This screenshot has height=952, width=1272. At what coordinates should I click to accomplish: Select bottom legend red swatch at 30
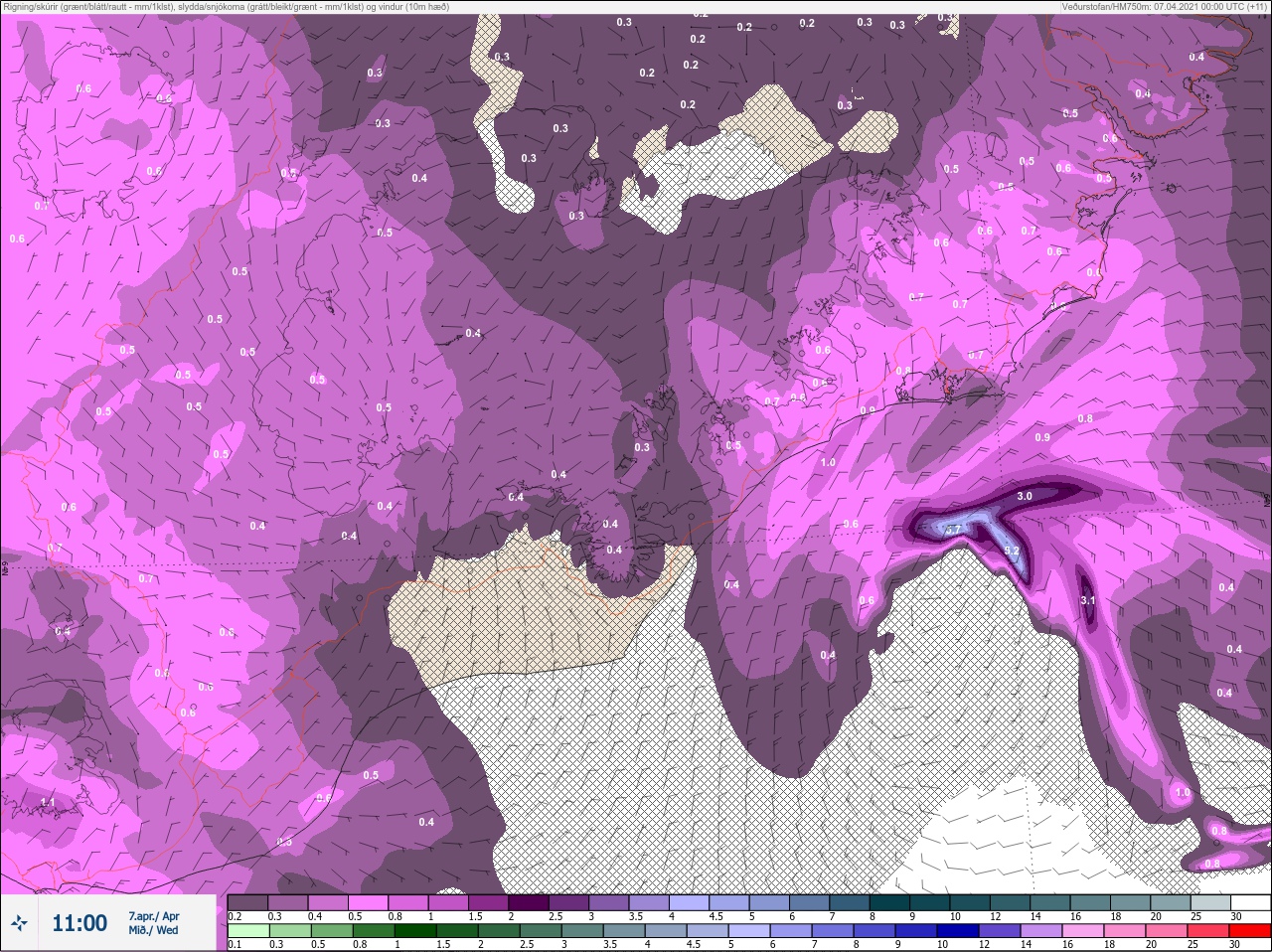pos(1249,931)
